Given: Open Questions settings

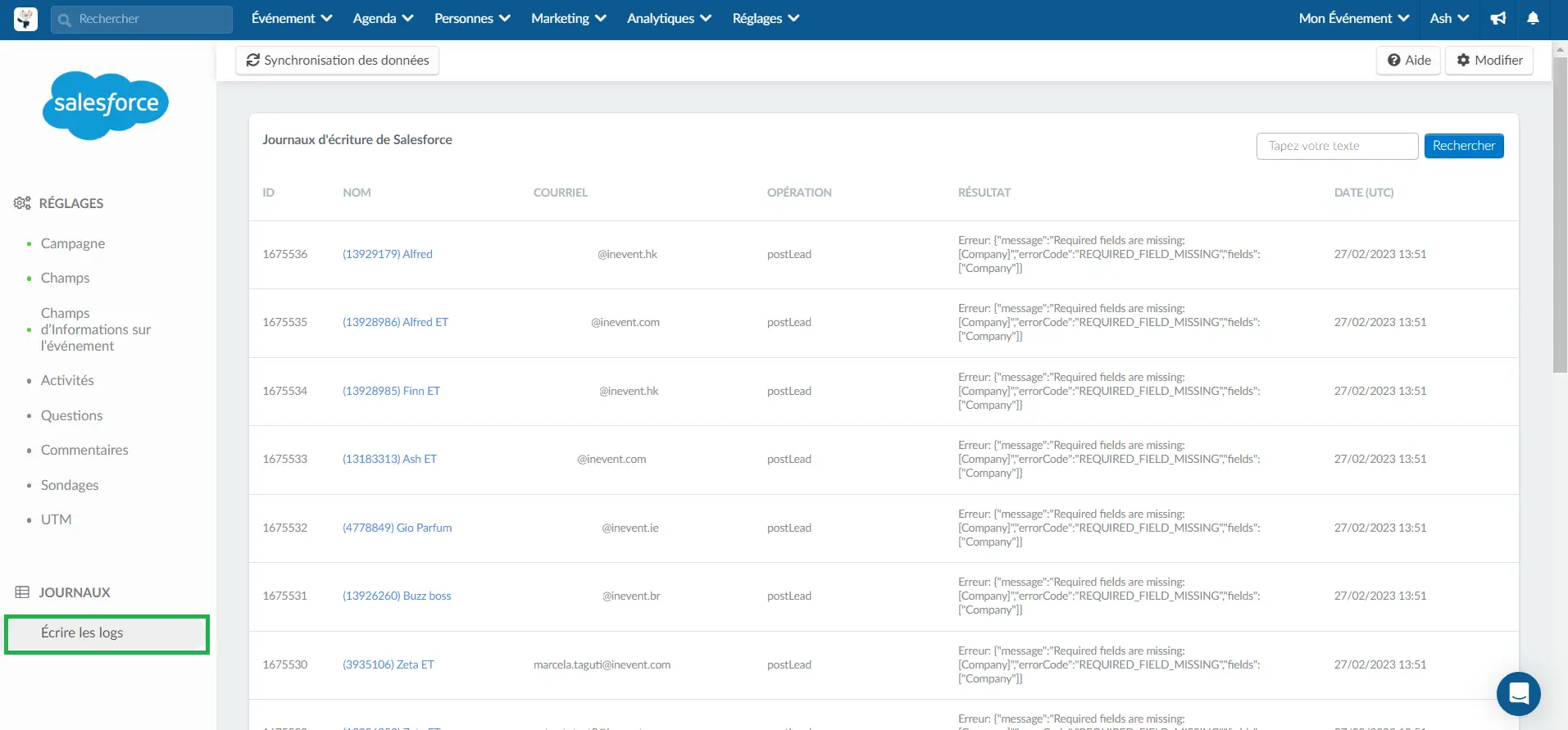Looking at the screenshot, I should pyautogui.click(x=71, y=415).
